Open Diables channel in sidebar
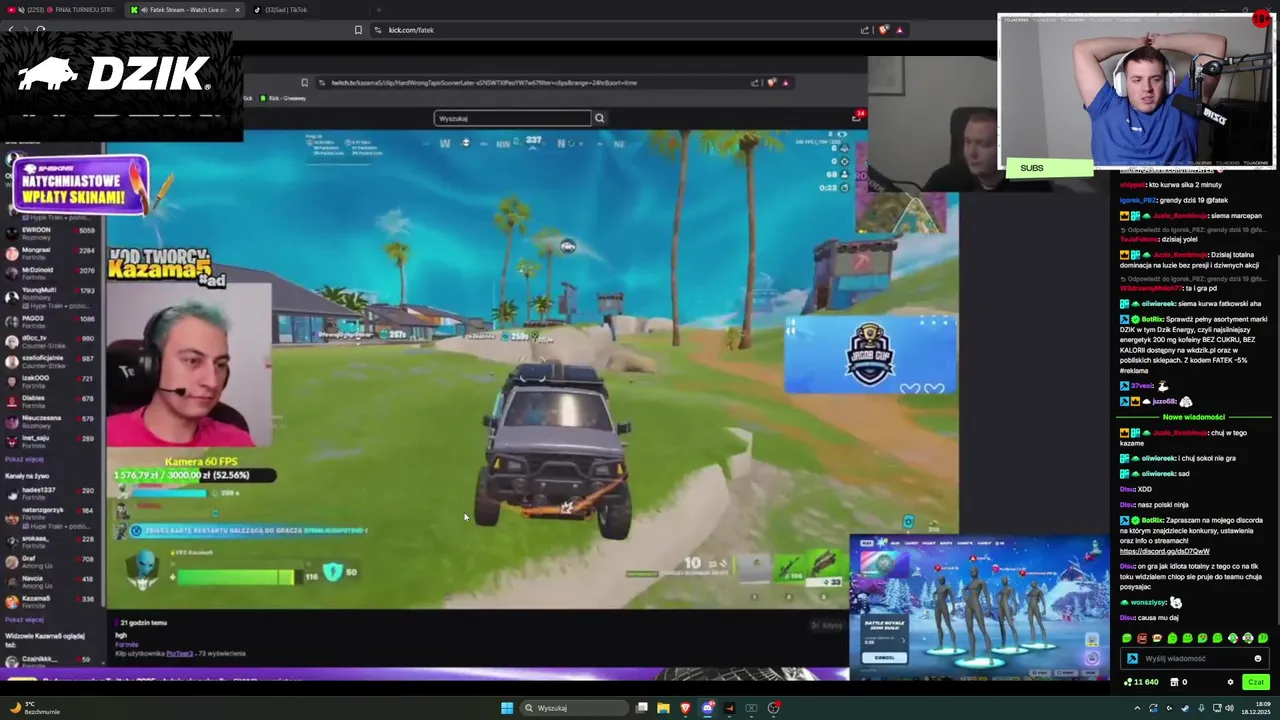This screenshot has width=1280, height=720. [52, 401]
